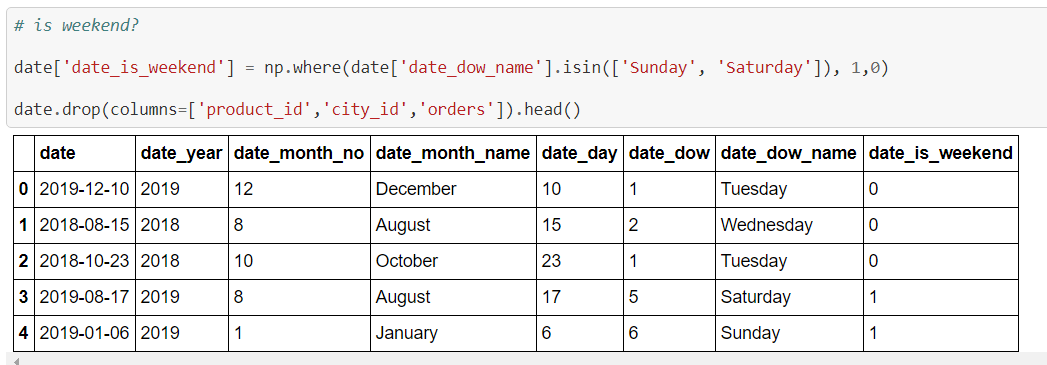Image resolution: width=1047 pixels, height=365 pixels.
Task: Click row index 0 label
Action: coord(24,190)
